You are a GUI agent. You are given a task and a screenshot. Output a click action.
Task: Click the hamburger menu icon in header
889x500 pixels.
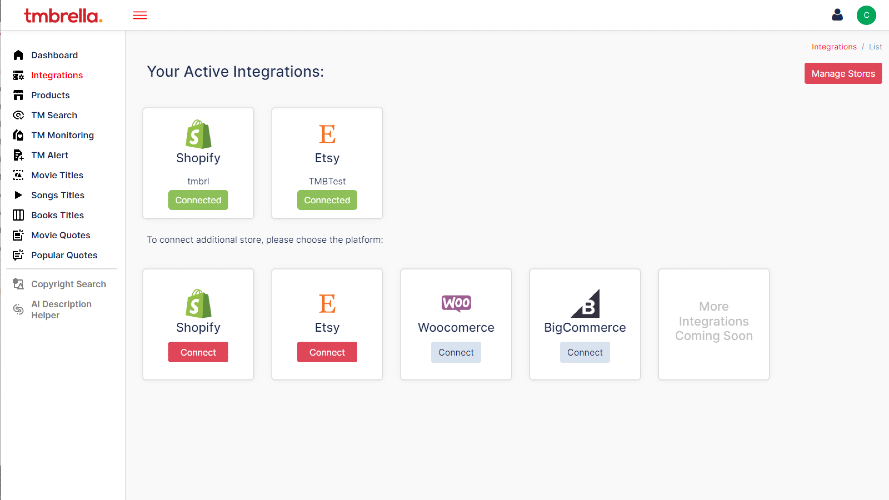tap(140, 15)
